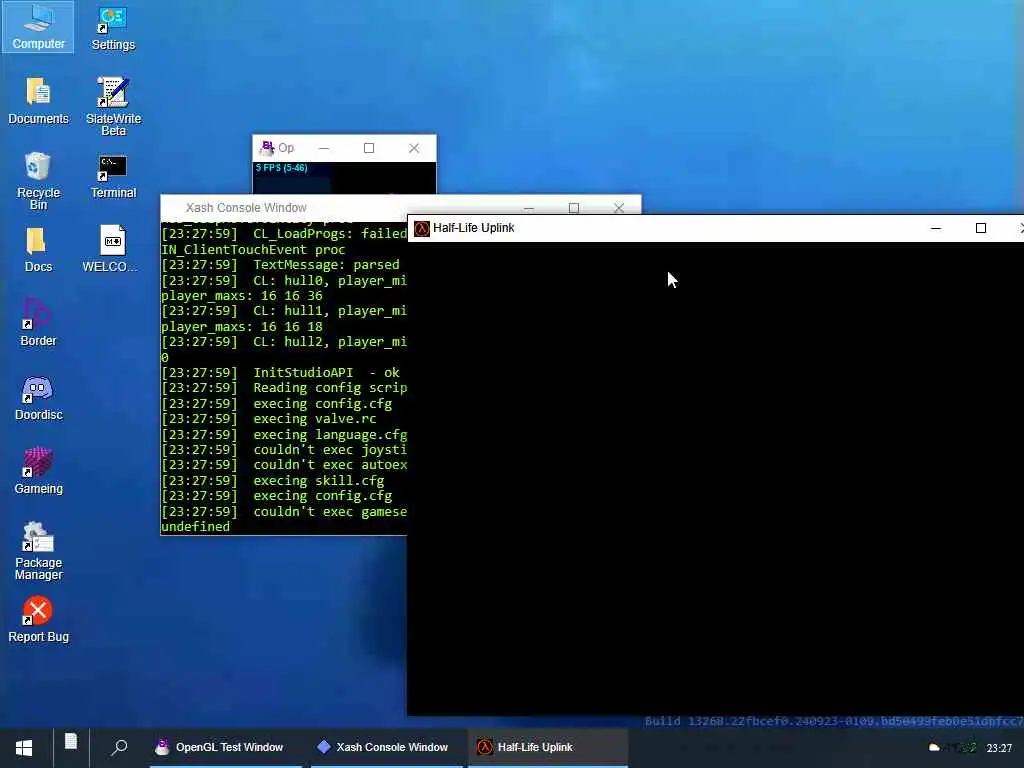Viewport: 1024px width, 768px height.
Task: Click the taskbar document icon next to Start
Action: click(71, 742)
